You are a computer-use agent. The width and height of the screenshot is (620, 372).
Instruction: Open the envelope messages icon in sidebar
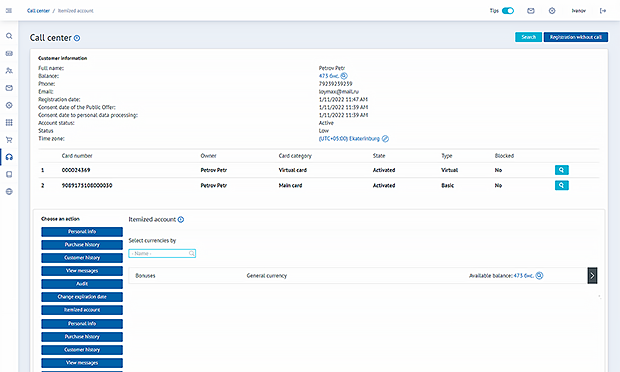click(x=9, y=88)
